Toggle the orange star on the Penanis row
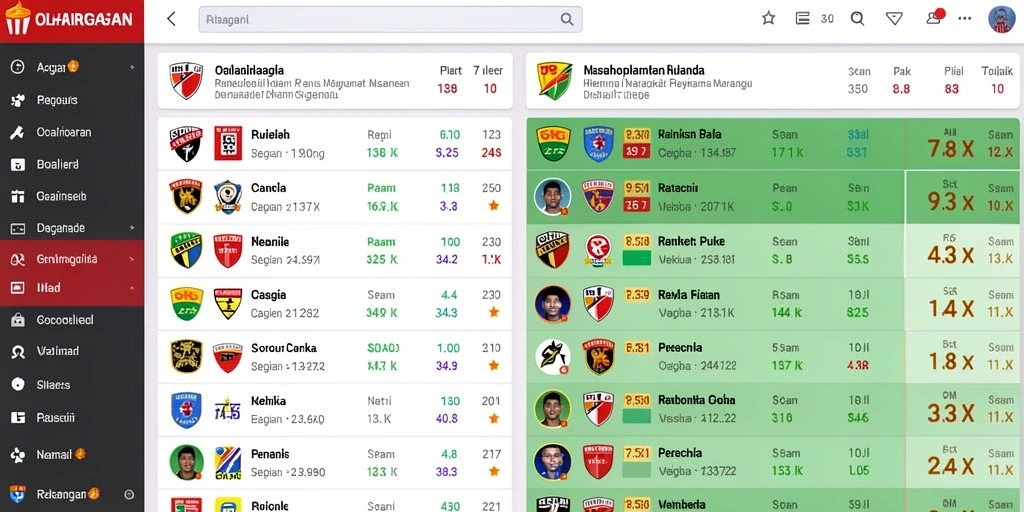This screenshot has height=512, width=1024. pyautogui.click(x=494, y=471)
